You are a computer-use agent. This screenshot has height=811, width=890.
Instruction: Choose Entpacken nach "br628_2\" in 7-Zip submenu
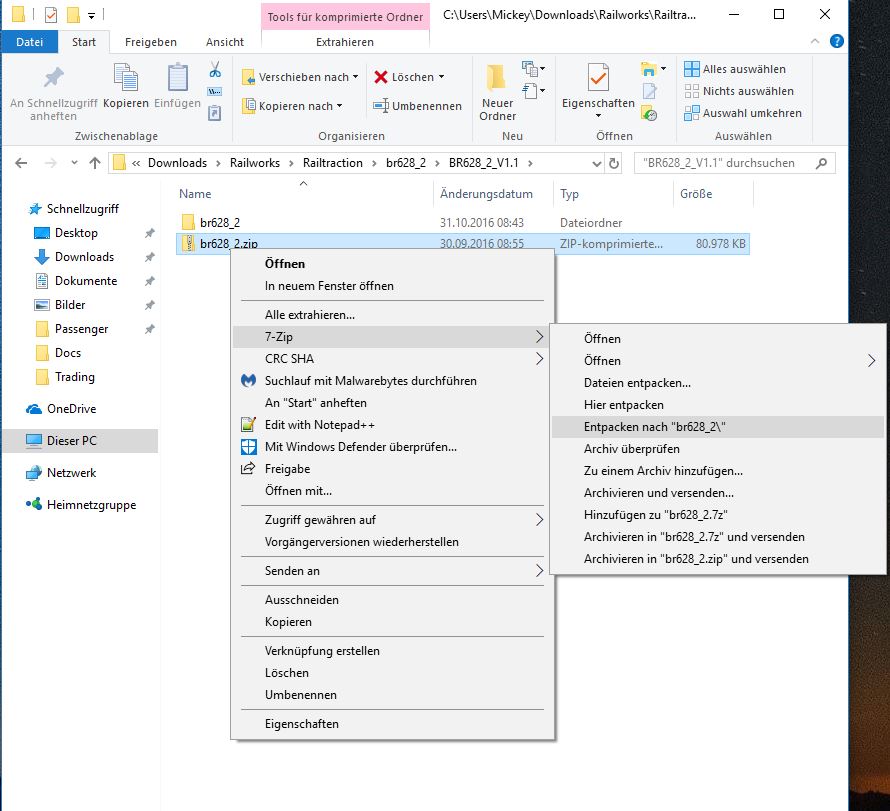coord(654,427)
